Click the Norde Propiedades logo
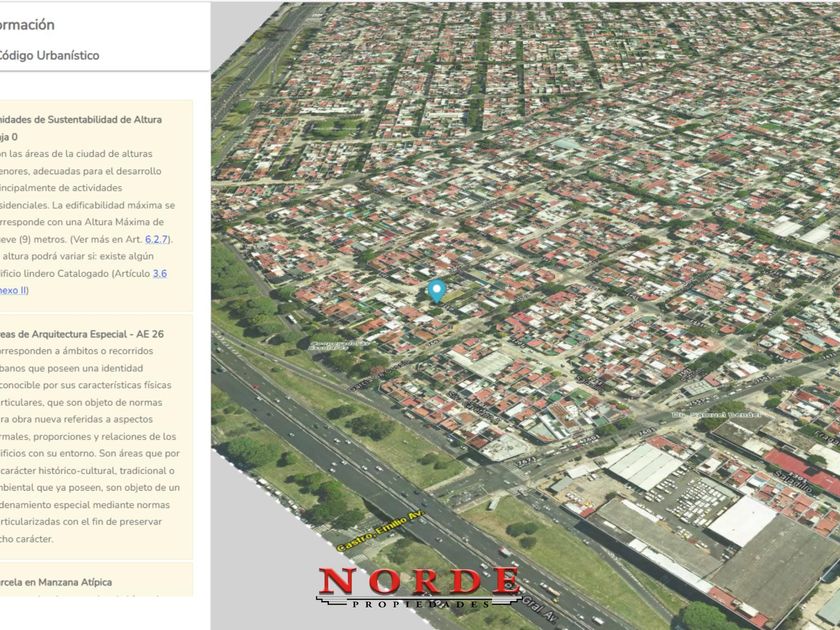 click(419, 587)
